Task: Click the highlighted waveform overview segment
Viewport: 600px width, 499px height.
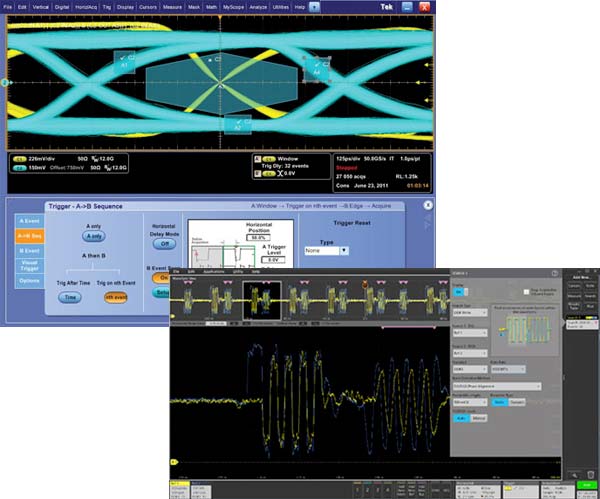Action: (262, 298)
